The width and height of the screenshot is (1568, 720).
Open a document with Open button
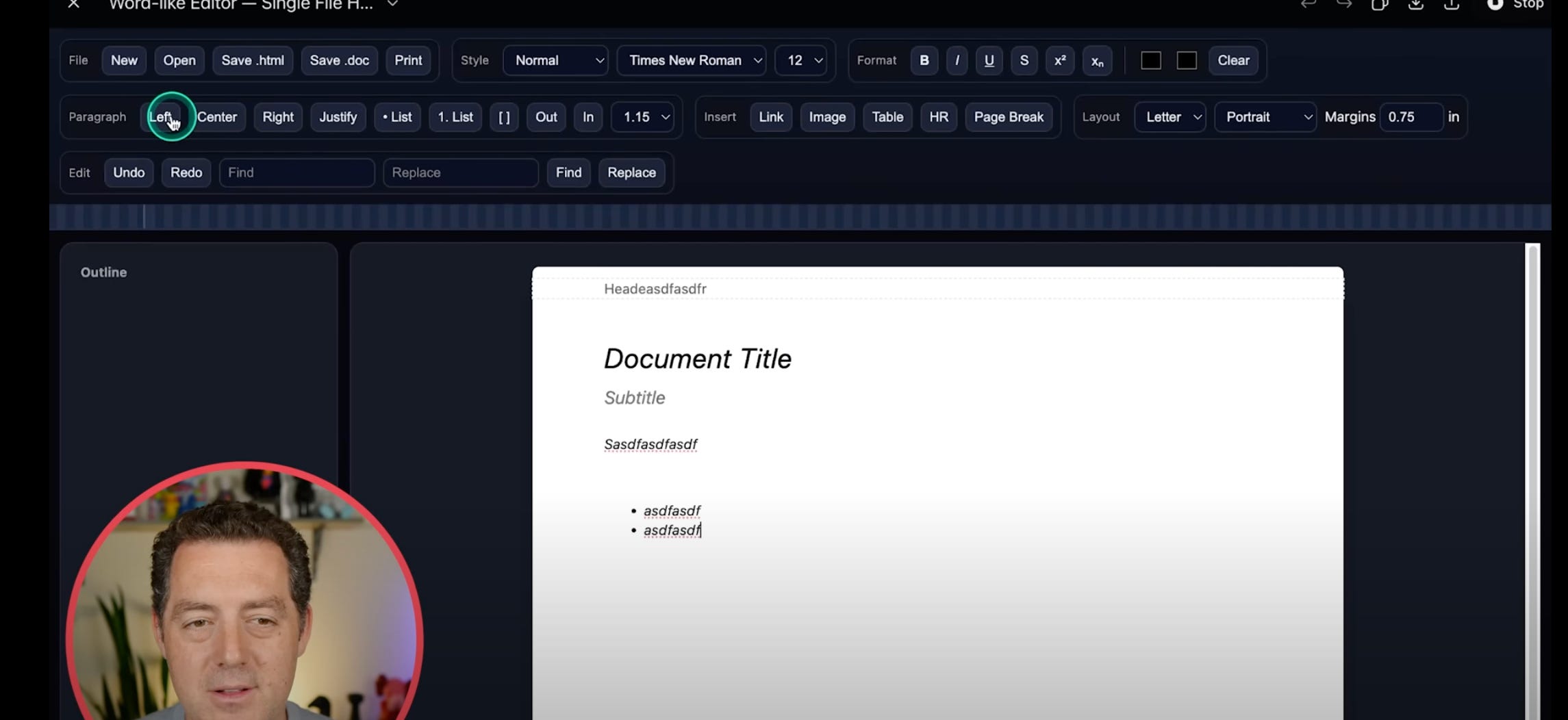coord(179,60)
